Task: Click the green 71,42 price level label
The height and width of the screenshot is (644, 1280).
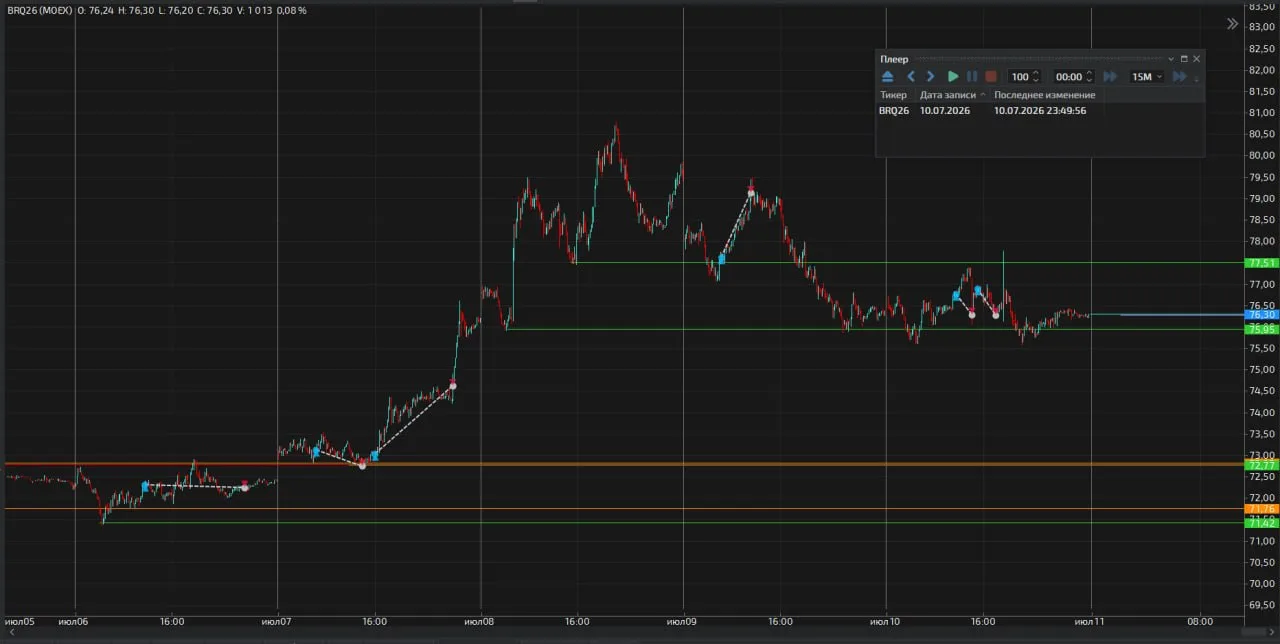Action: tap(1262, 523)
